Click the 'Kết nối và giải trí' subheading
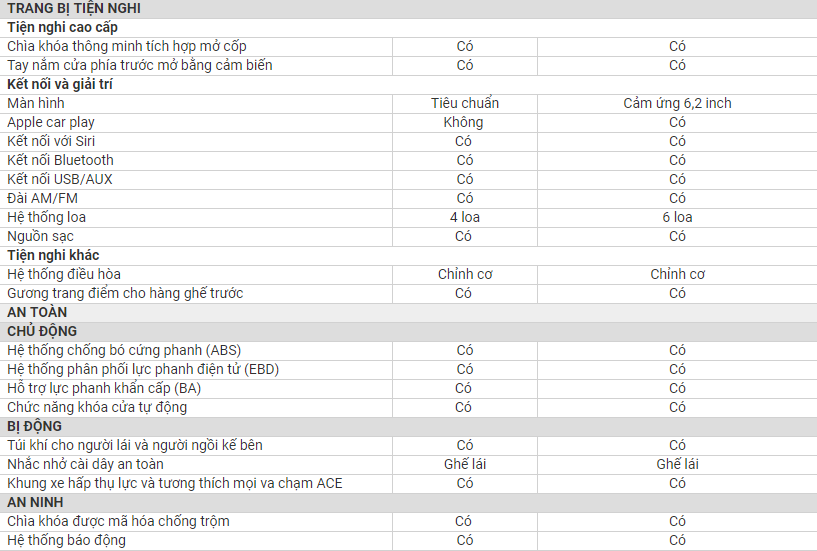Screen dimensions: 817x551 (60, 84)
